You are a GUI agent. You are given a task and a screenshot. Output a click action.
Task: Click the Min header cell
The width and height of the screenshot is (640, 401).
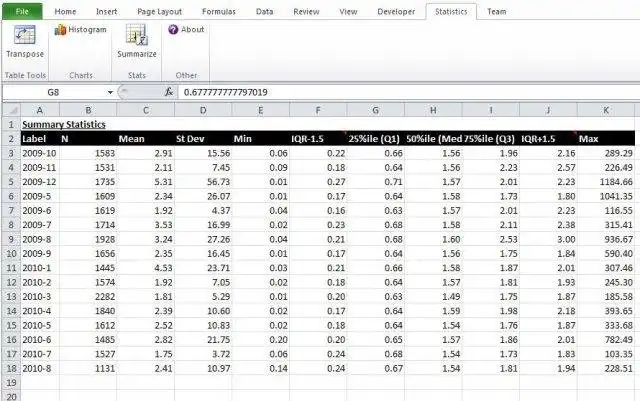click(260, 139)
